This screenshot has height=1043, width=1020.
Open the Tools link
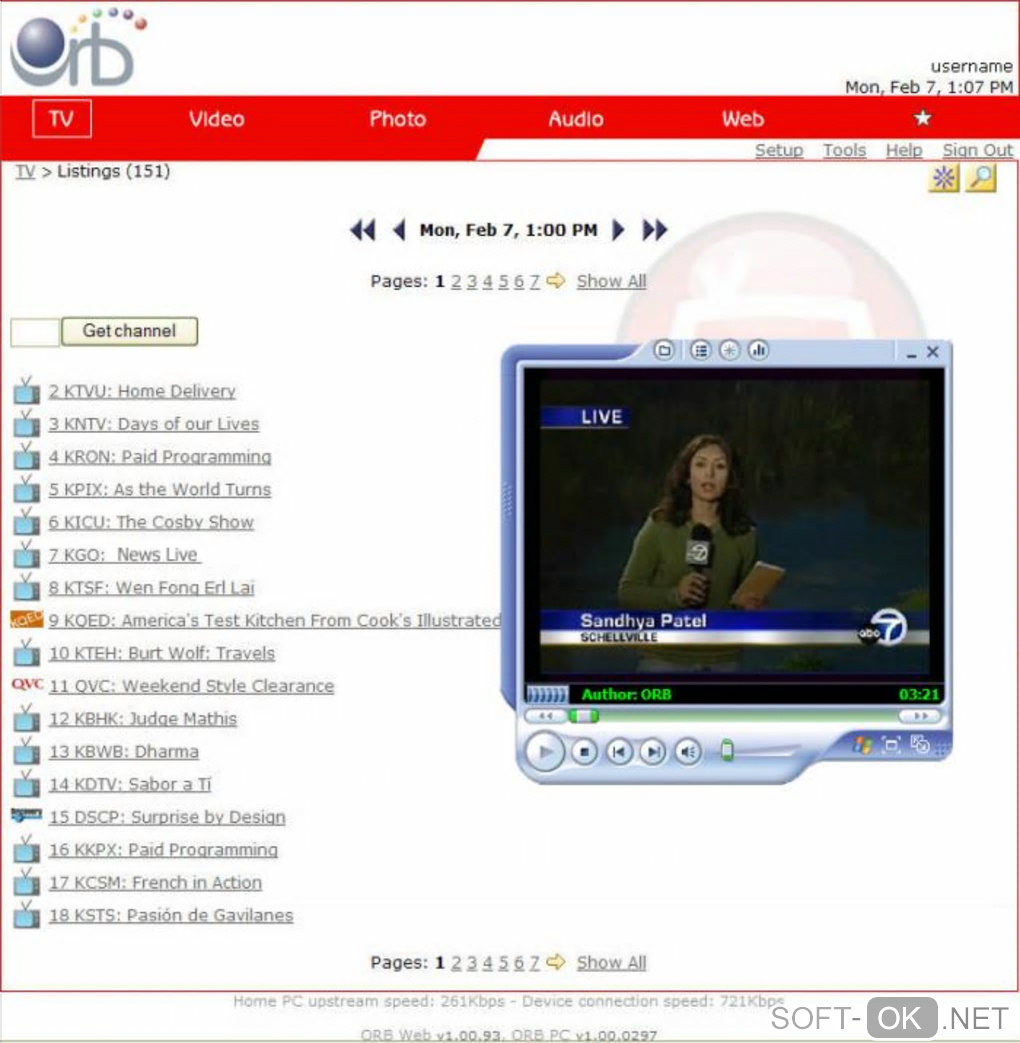pyautogui.click(x=844, y=150)
